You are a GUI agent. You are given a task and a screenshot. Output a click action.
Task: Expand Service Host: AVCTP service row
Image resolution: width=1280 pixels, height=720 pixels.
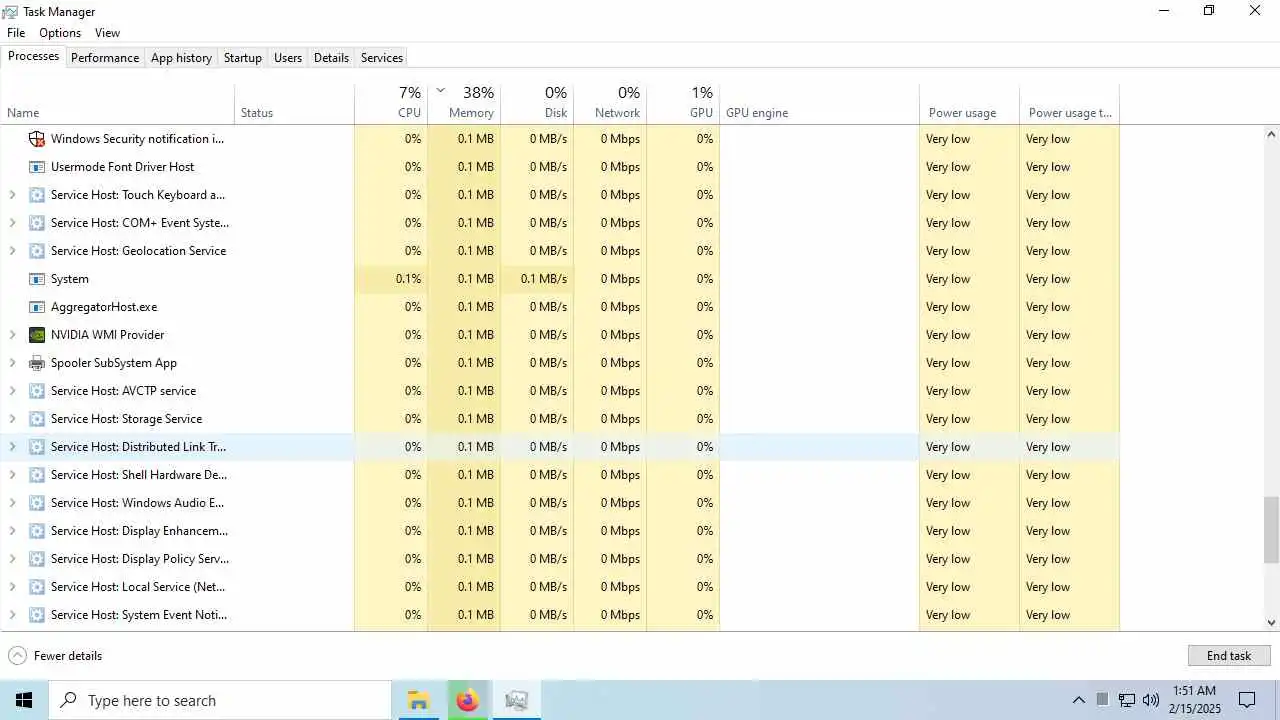[12, 391]
